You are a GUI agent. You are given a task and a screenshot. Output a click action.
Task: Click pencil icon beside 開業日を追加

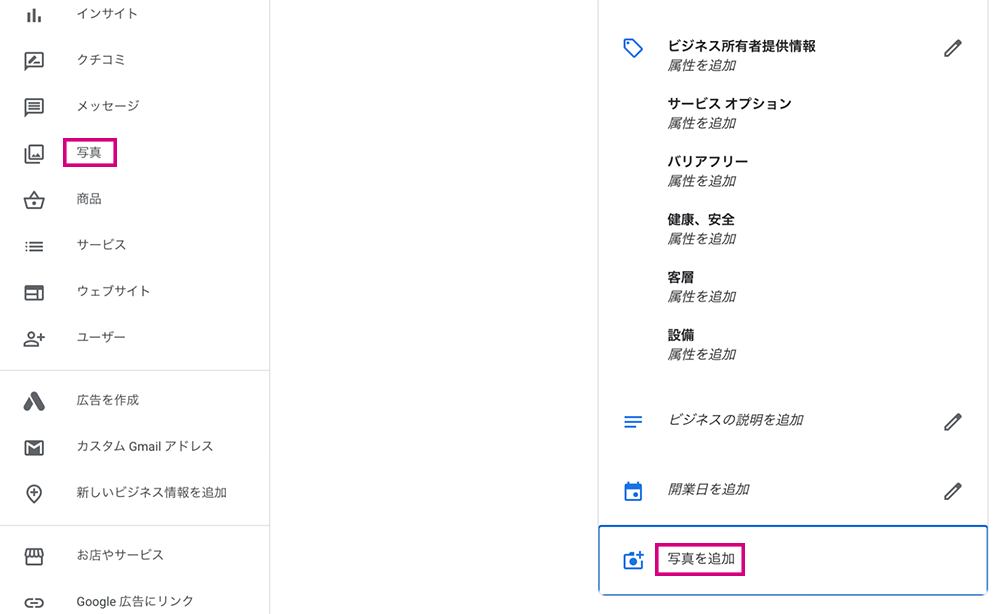[952, 492]
